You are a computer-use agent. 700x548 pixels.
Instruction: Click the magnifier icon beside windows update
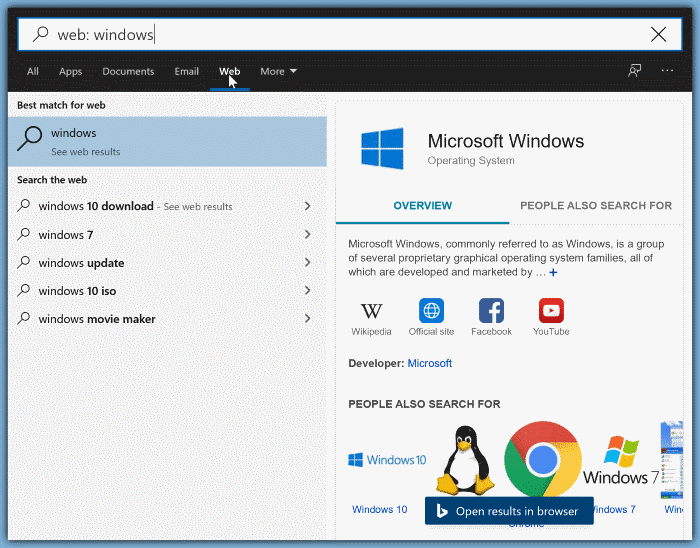[24, 262]
